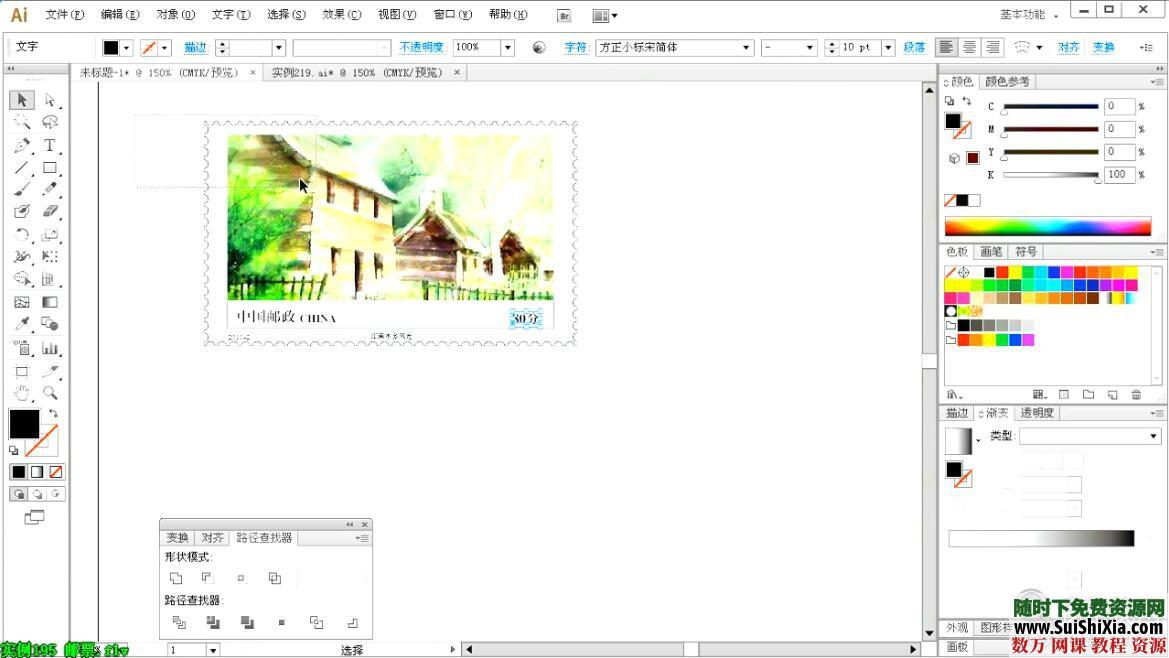The width and height of the screenshot is (1169, 658).
Task: Expand the opacity 100% dropdown
Action: click(508, 48)
